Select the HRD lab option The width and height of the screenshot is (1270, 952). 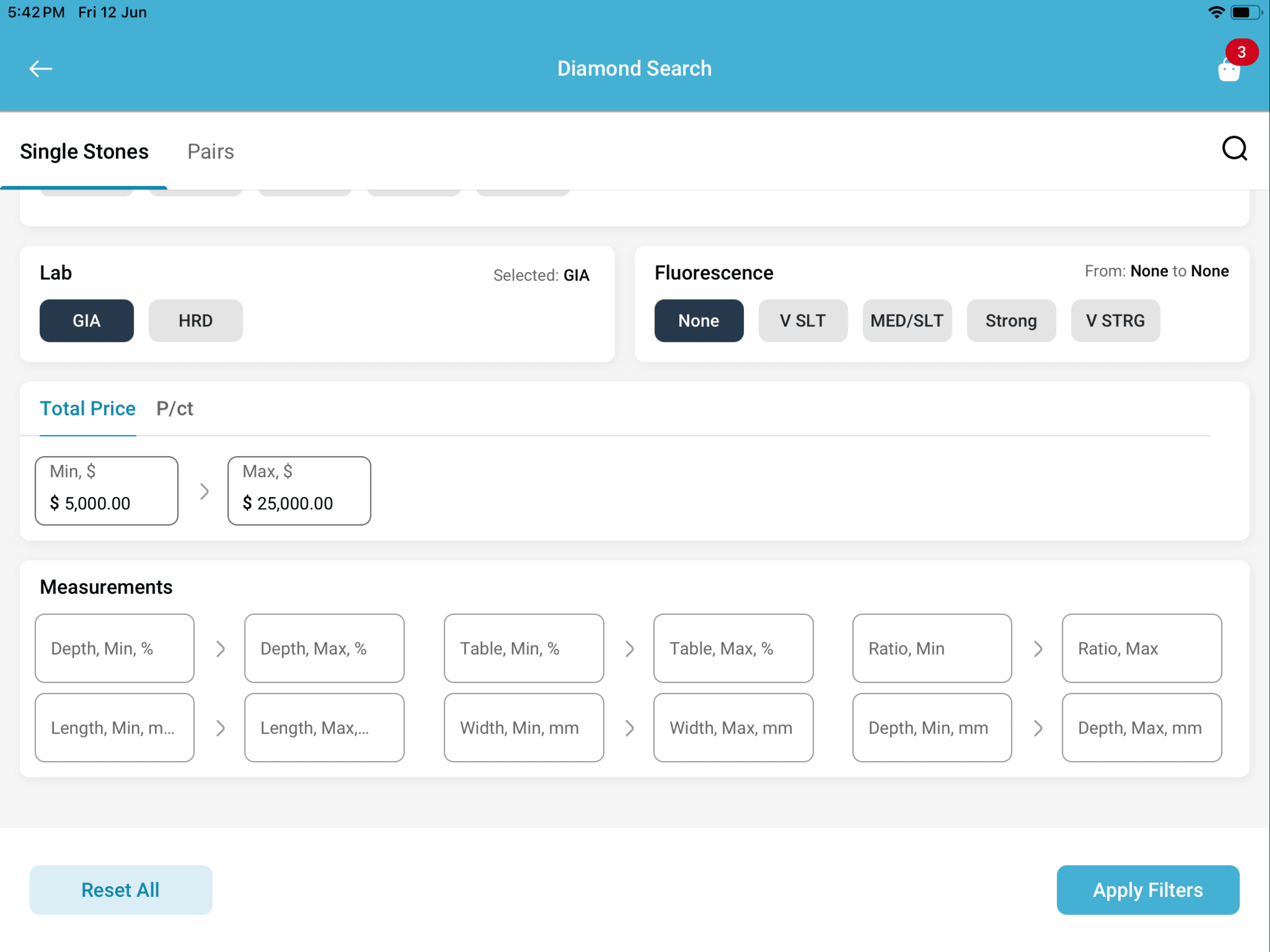196,320
